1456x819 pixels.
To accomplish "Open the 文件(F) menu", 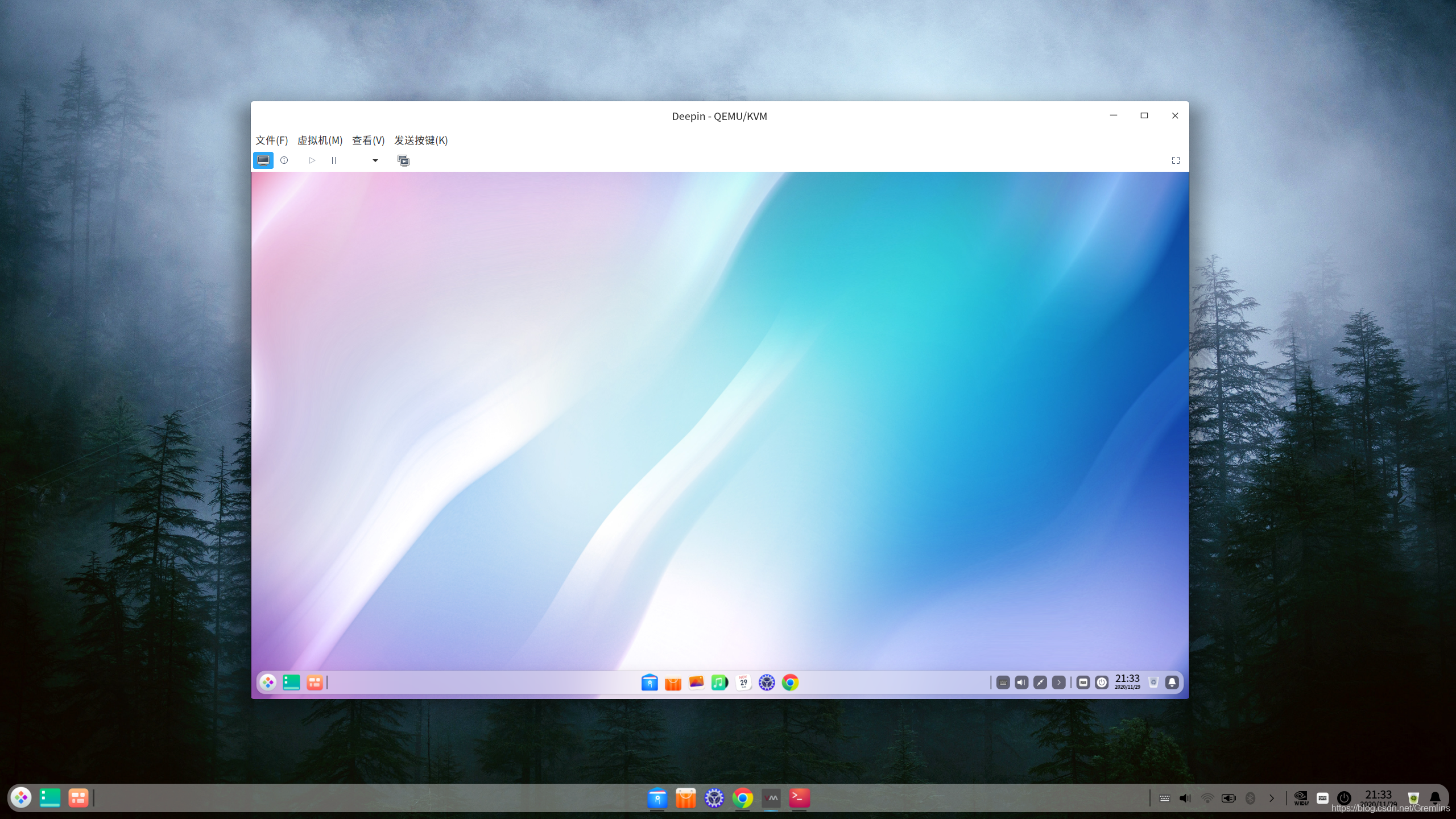I will point(271,140).
